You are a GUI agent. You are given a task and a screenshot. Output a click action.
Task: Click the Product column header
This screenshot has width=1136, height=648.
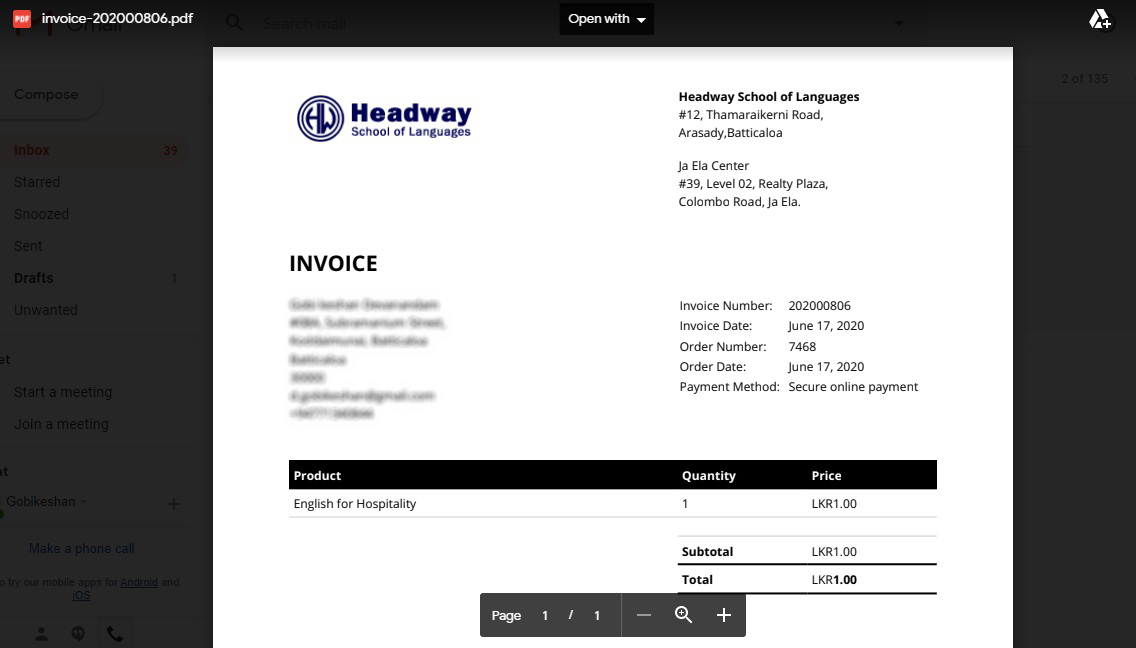317,475
